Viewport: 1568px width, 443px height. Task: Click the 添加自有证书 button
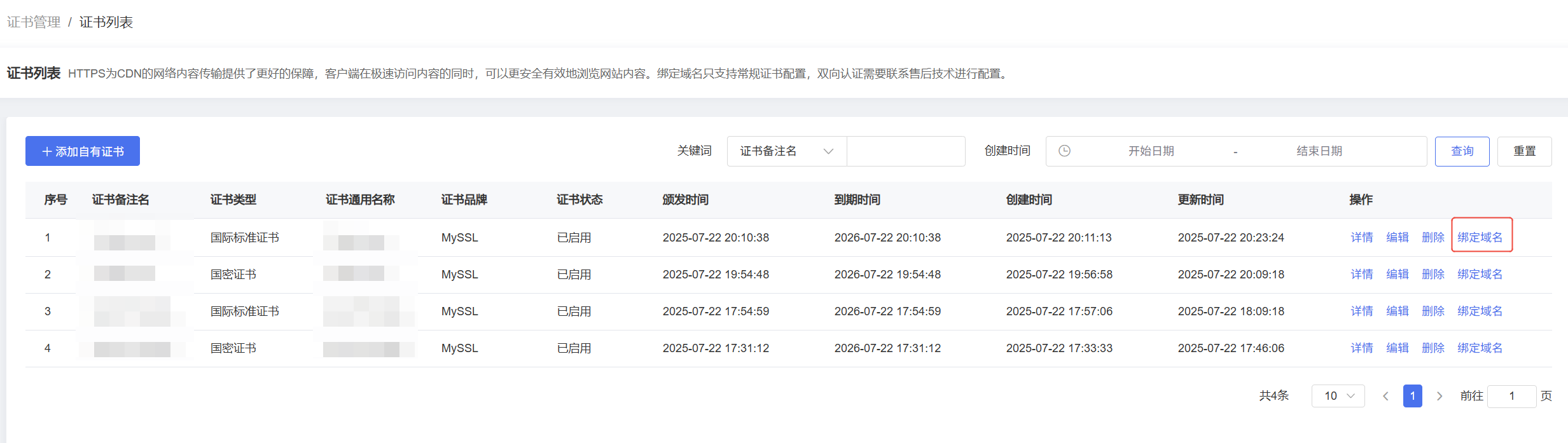(83, 151)
